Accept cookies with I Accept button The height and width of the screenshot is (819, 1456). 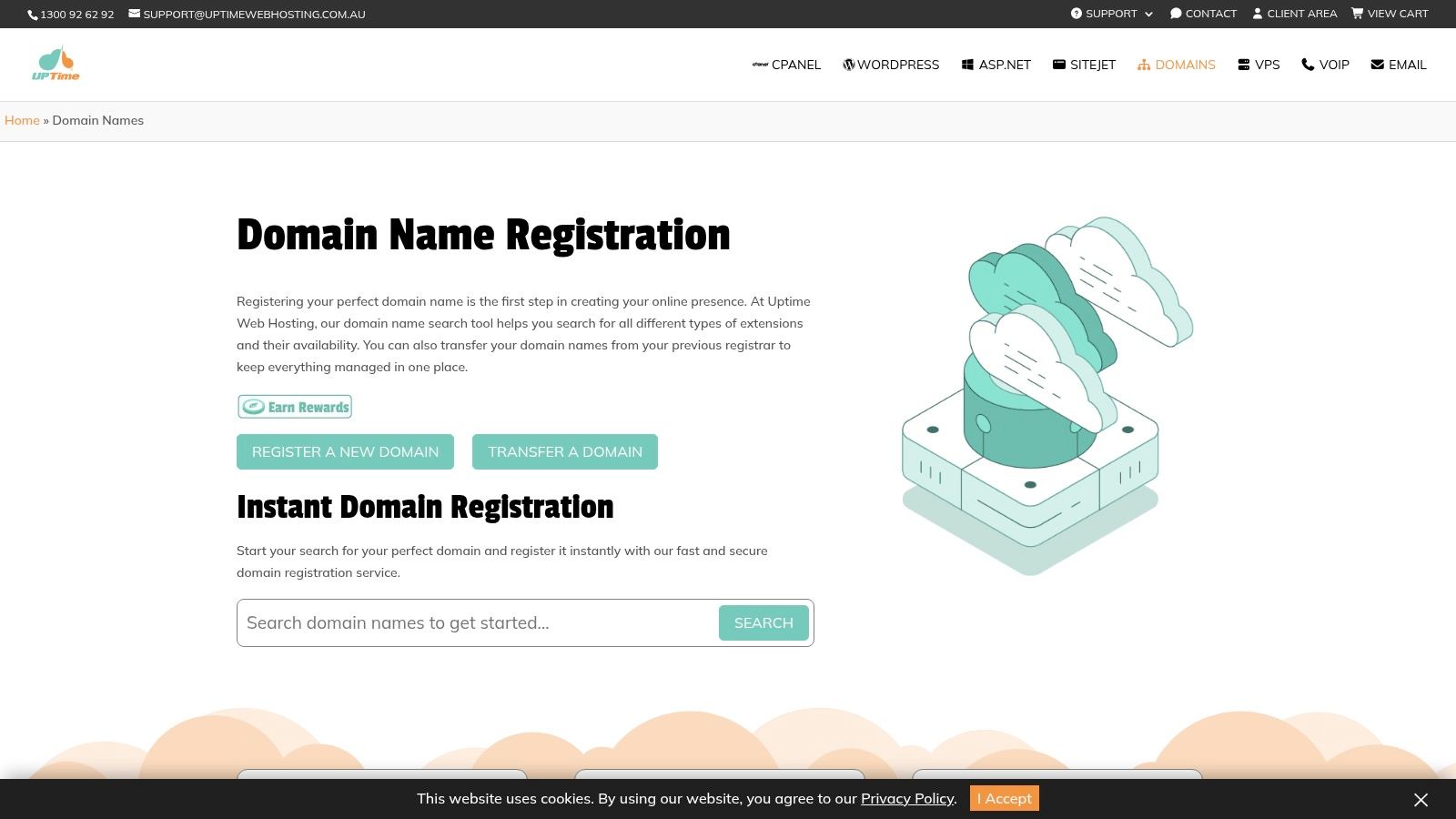[1005, 798]
